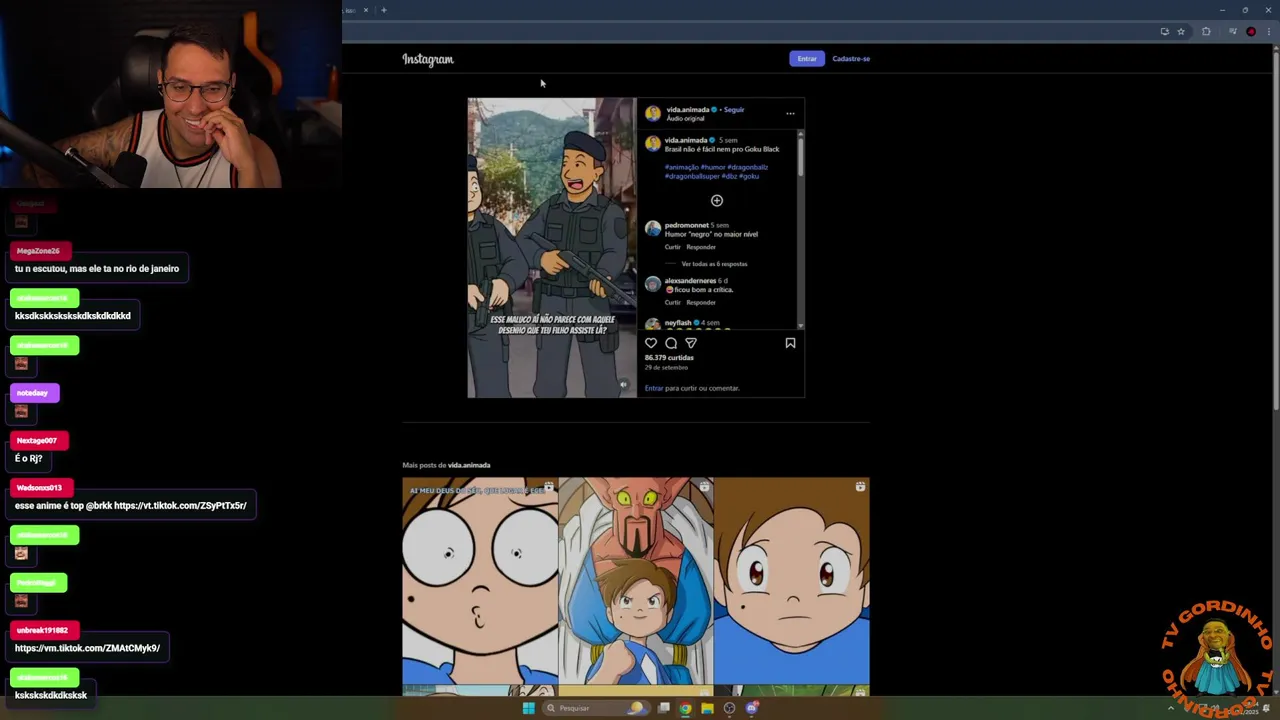Click the install app icon in address bar
The width and height of the screenshot is (1280, 720).
pyautogui.click(x=1164, y=32)
